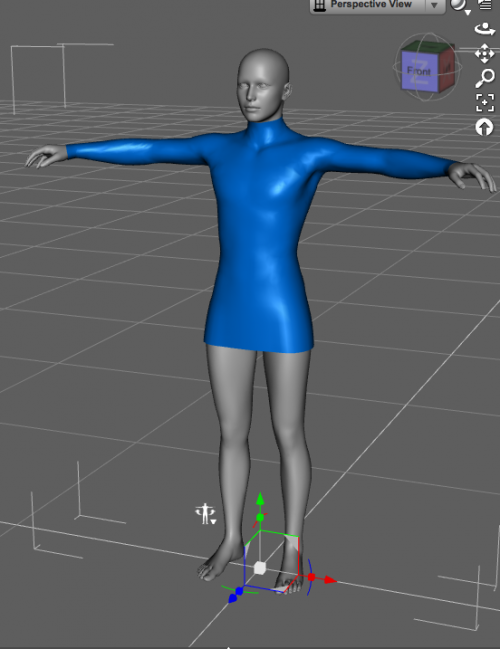Viewport: 500px width, 649px height.
Task: Click the frame selection bracket icon
Action: tap(485, 103)
